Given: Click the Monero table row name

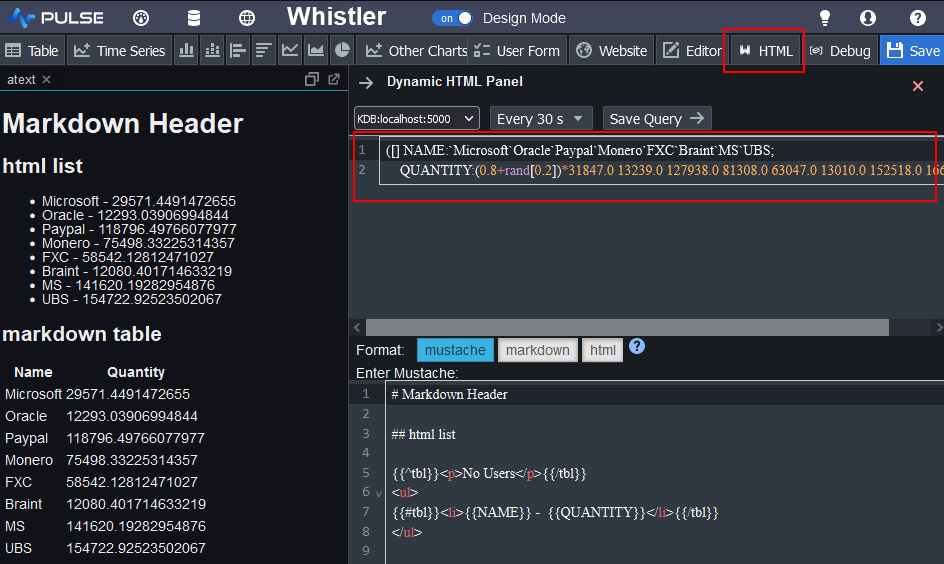Looking at the screenshot, I should pyautogui.click(x=29, y=460).
